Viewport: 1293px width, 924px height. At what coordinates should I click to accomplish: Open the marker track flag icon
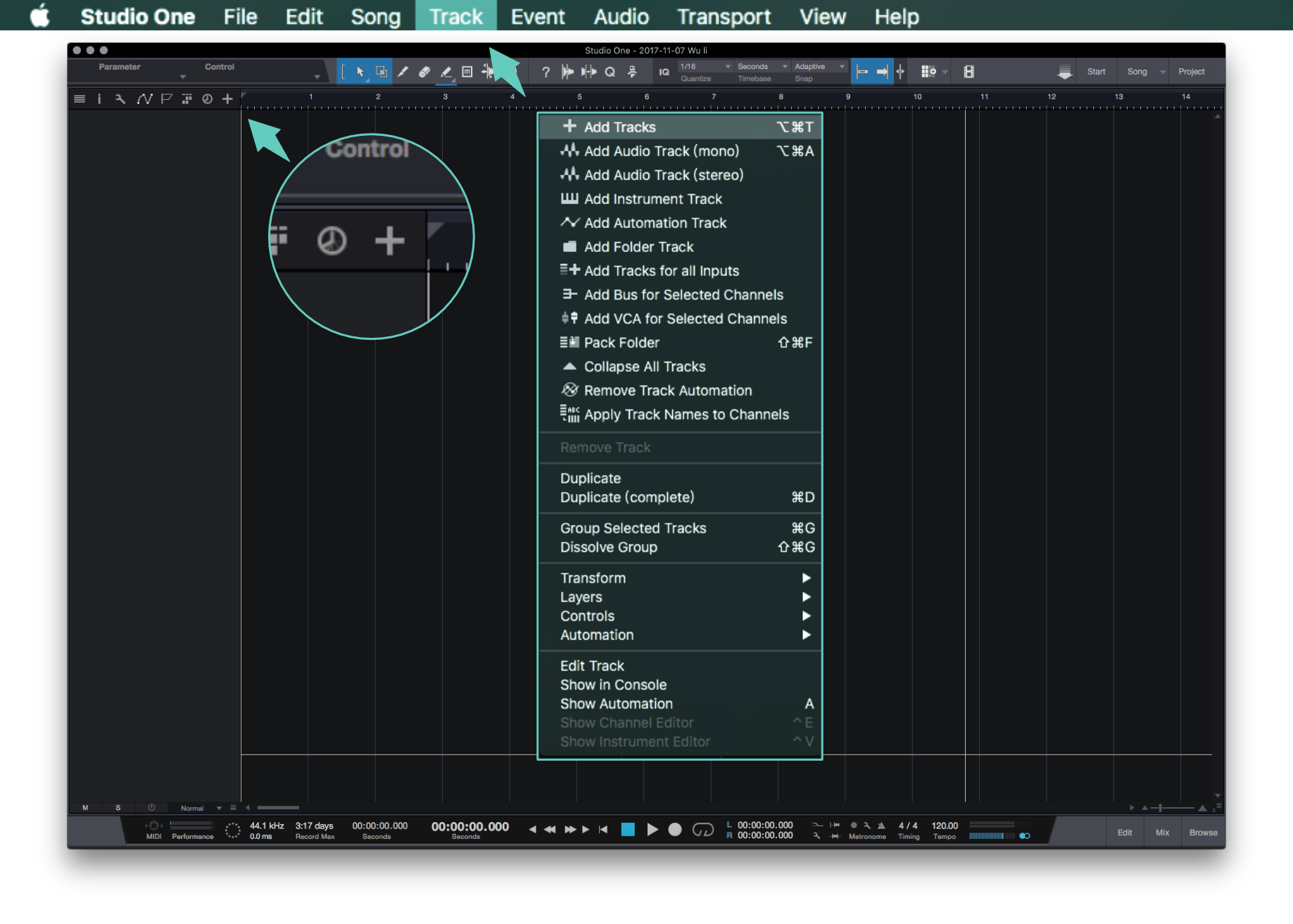[x=166, y=99]
